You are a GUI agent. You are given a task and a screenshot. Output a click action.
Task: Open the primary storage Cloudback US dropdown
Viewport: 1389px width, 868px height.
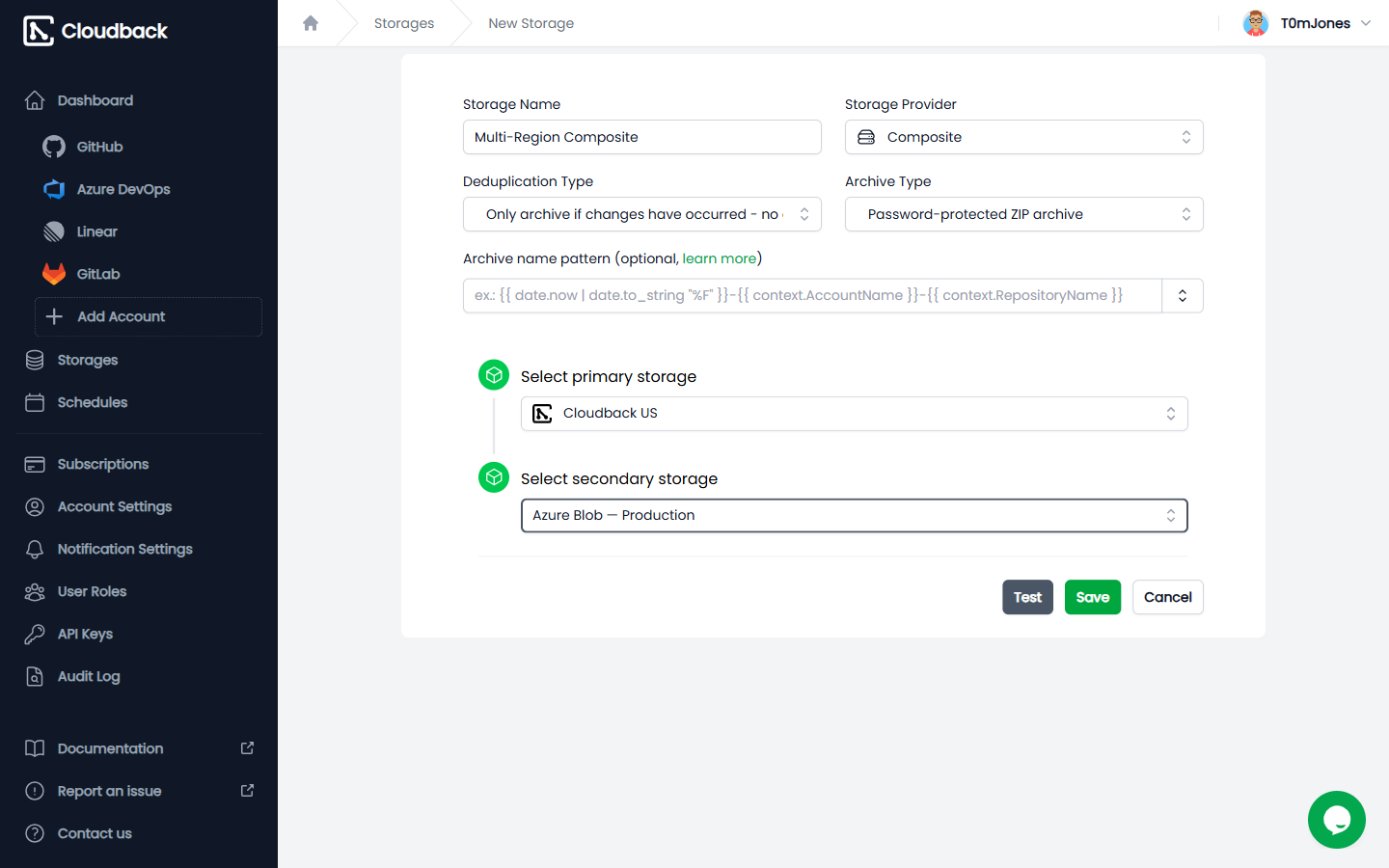[x=855, y=414]
